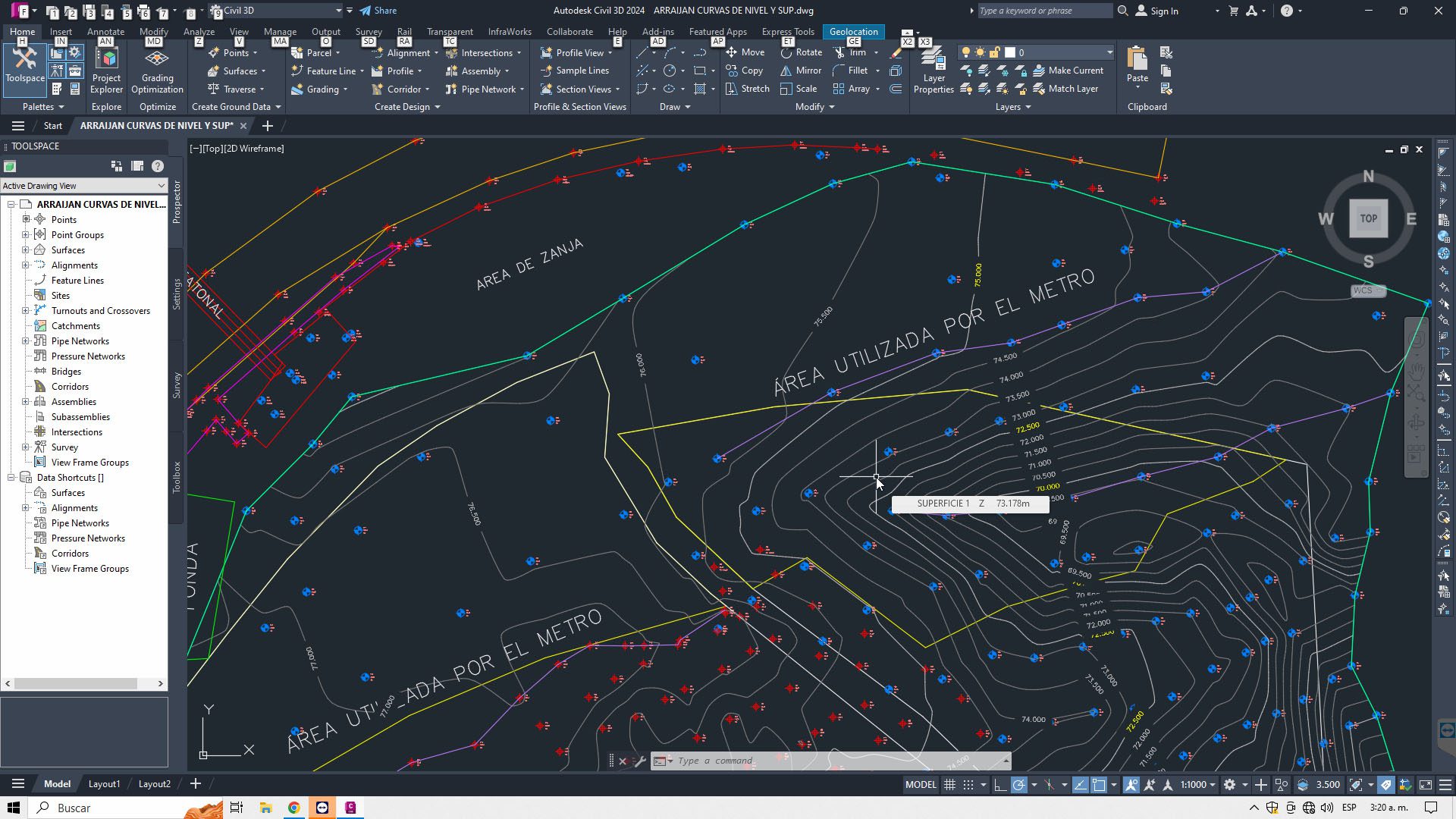Click the Toolspace help icon
1456x819 pixels.
point(158,166)
